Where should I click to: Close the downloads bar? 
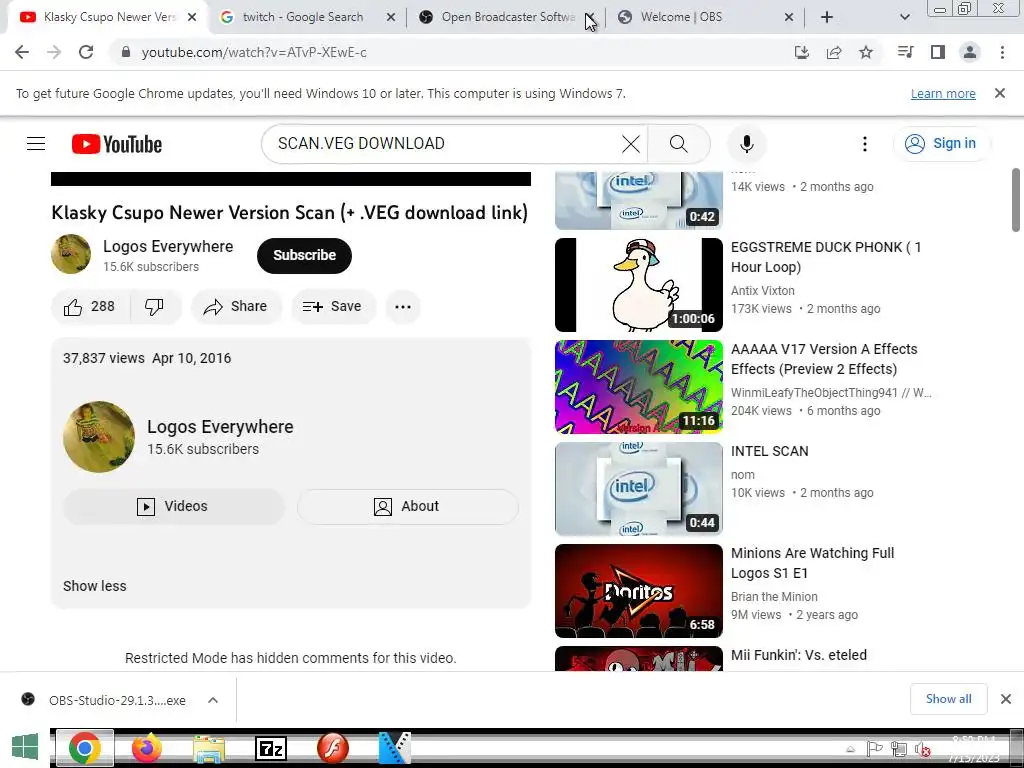[1006, 699]
